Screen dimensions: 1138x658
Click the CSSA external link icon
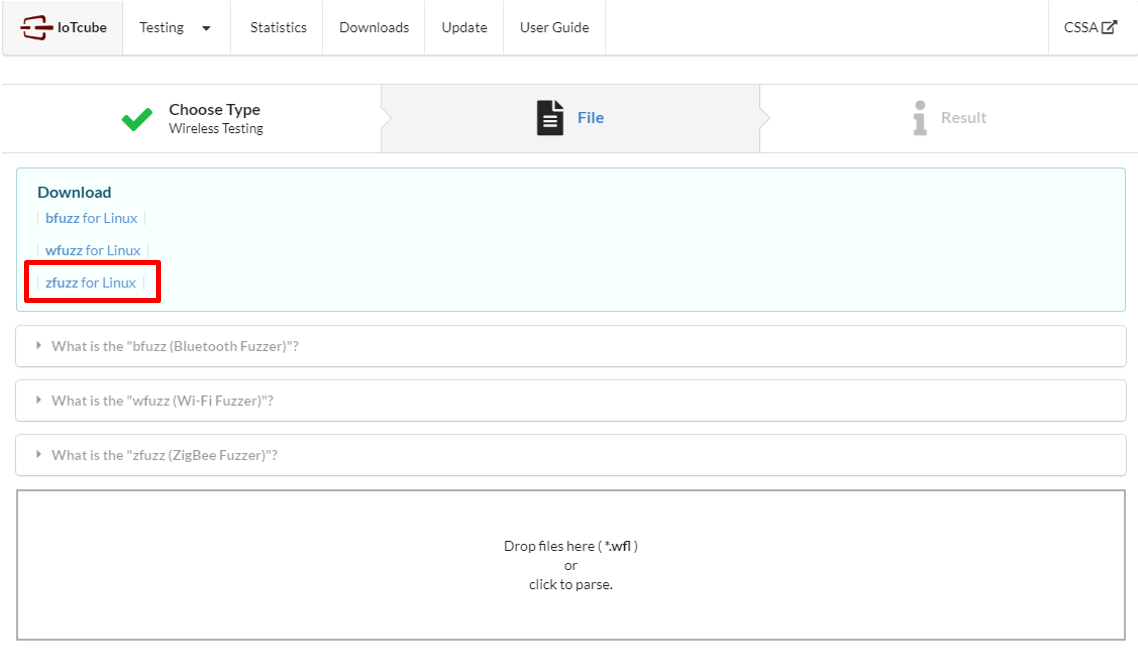(1109, 27)
